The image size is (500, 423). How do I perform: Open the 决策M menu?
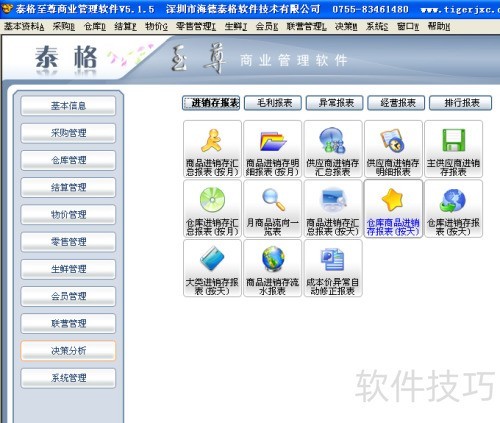click(346, 27)
